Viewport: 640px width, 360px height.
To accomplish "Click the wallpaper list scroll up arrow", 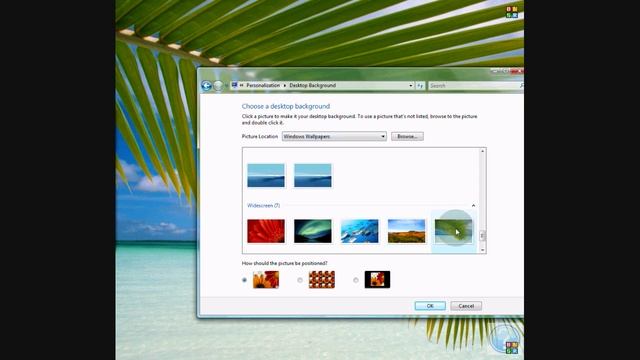I will tap(482, 151).
